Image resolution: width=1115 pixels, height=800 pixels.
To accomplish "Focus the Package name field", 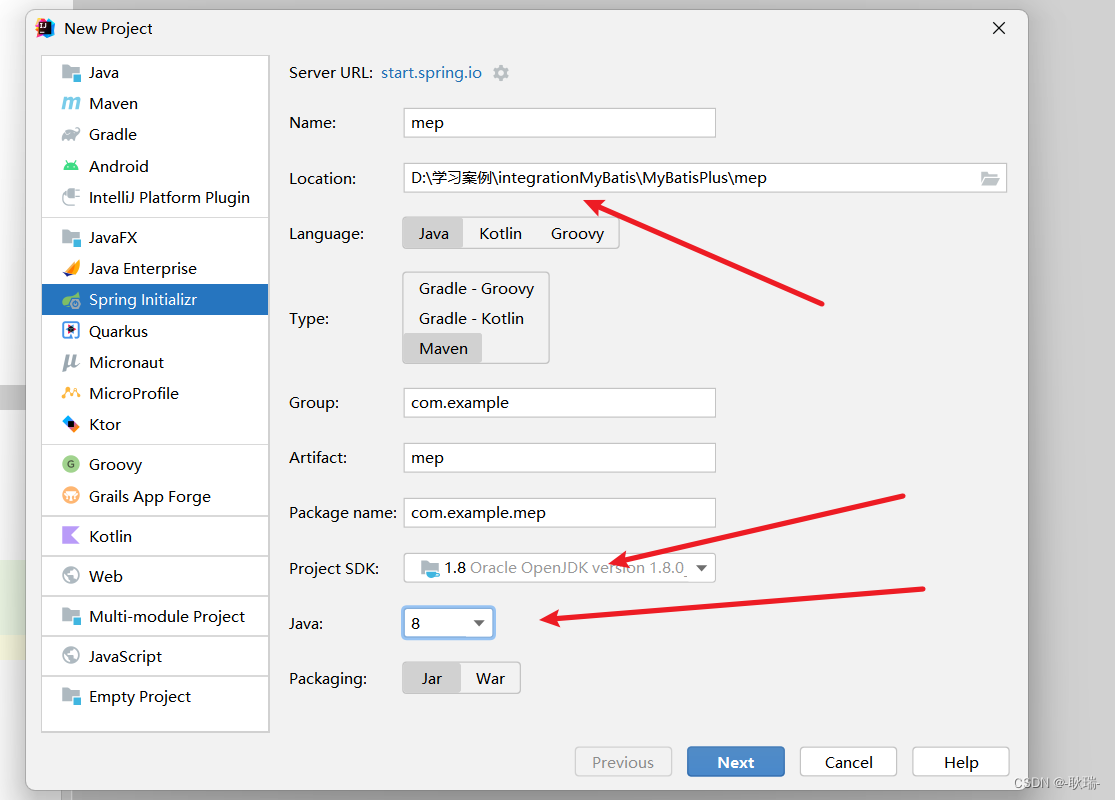I will pyautogui.click(x=559, y=513).
